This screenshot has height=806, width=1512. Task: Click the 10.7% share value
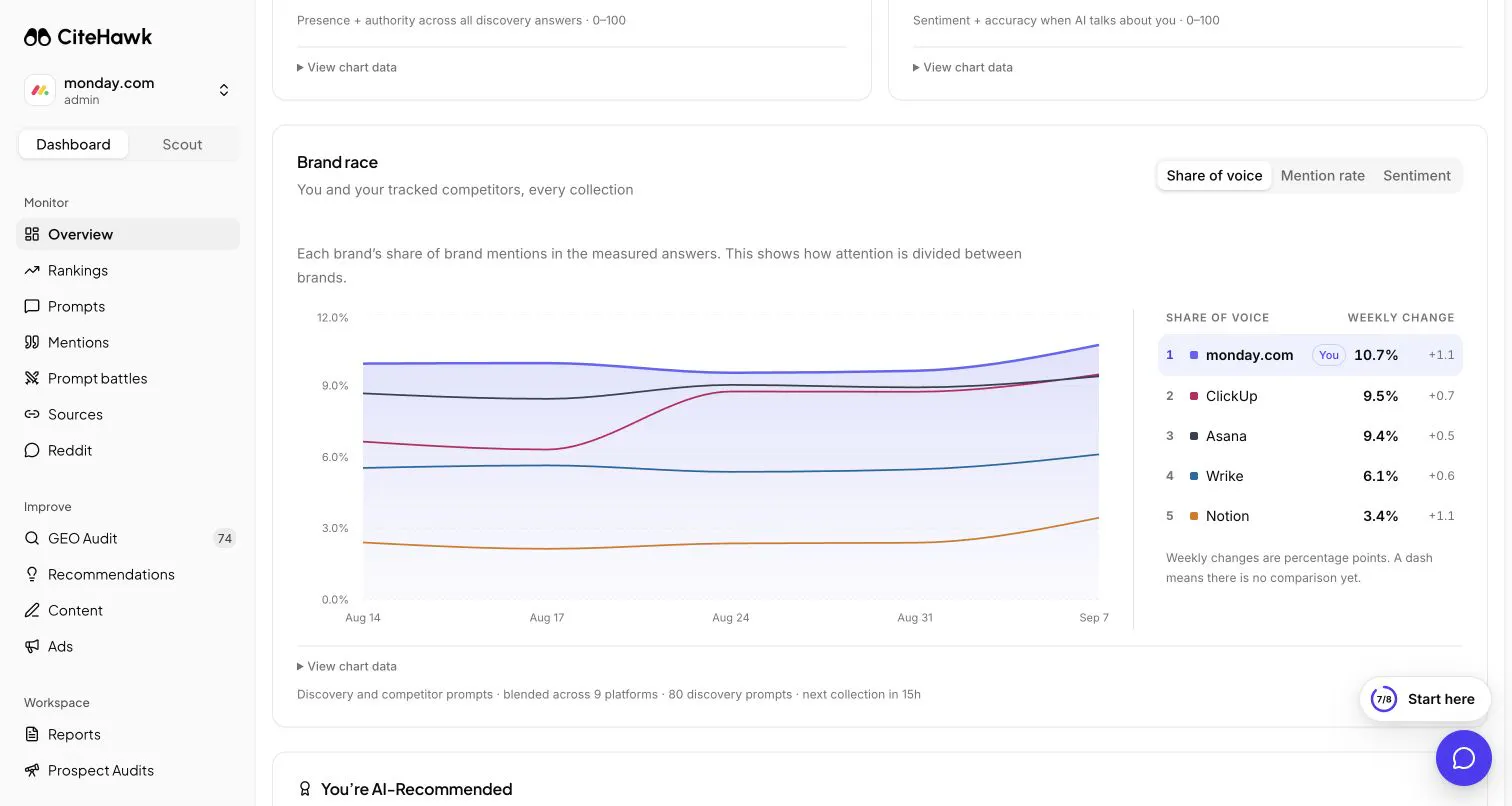1376,355
